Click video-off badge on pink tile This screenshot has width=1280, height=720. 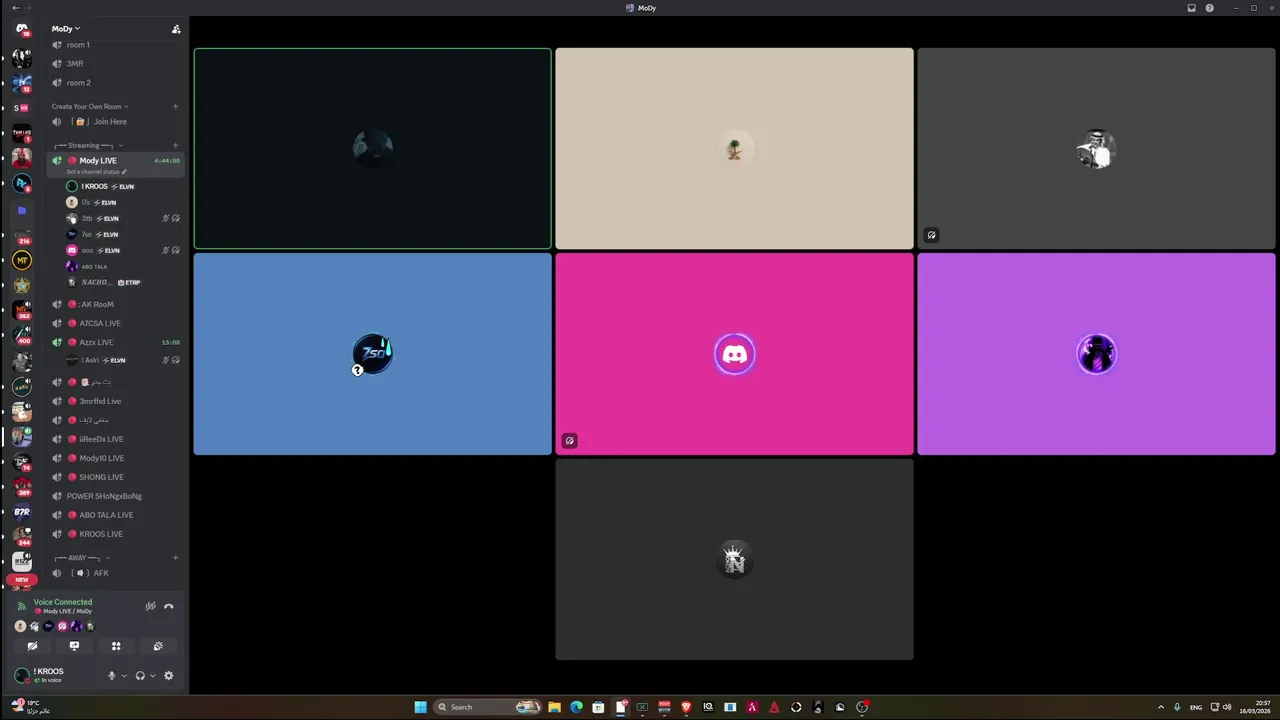(570, 441)
